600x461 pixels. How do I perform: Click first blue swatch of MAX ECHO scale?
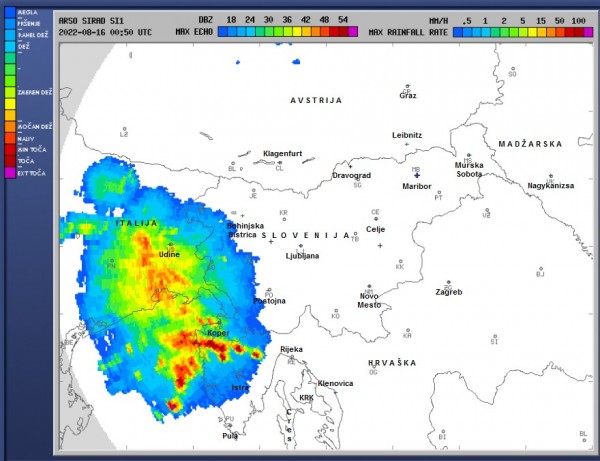click(222, 32)
